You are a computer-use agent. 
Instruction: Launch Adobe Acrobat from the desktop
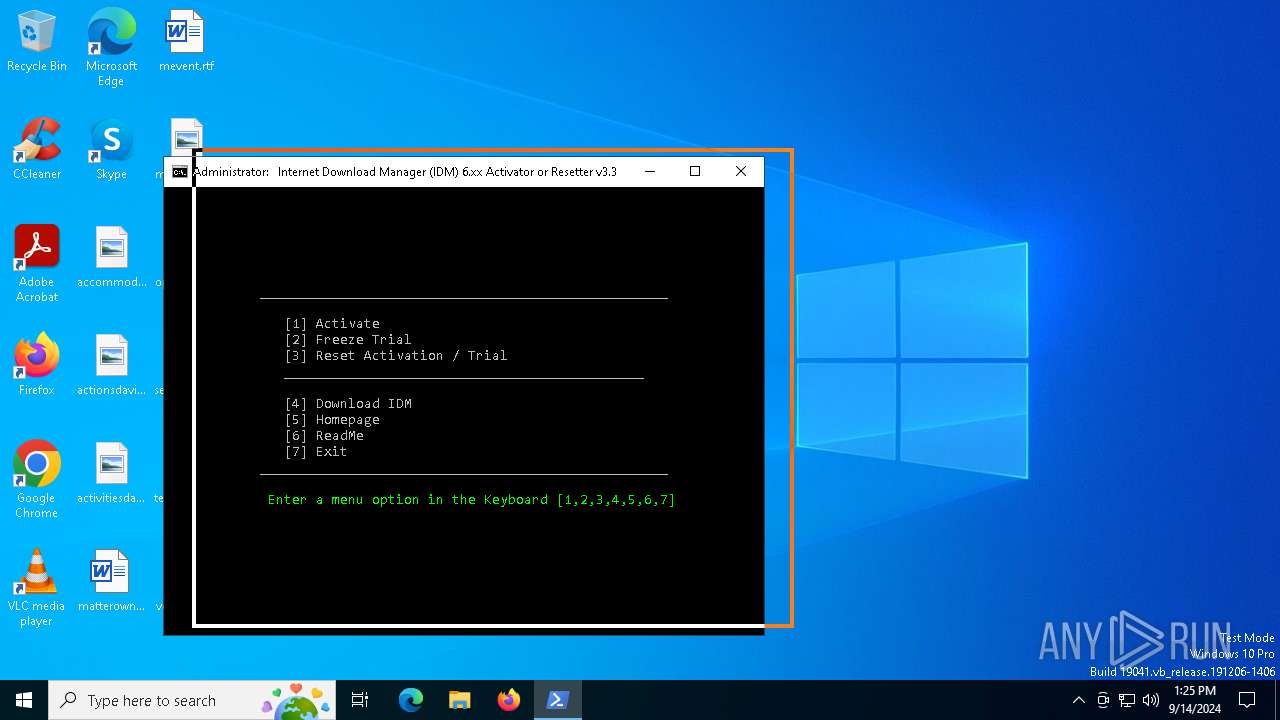tap(37, 264)
